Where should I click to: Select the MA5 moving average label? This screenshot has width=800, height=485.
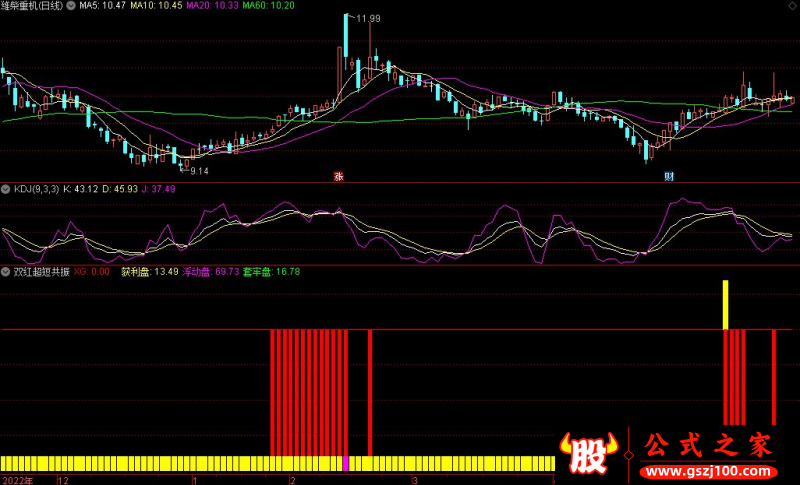[x=103, y=6]
